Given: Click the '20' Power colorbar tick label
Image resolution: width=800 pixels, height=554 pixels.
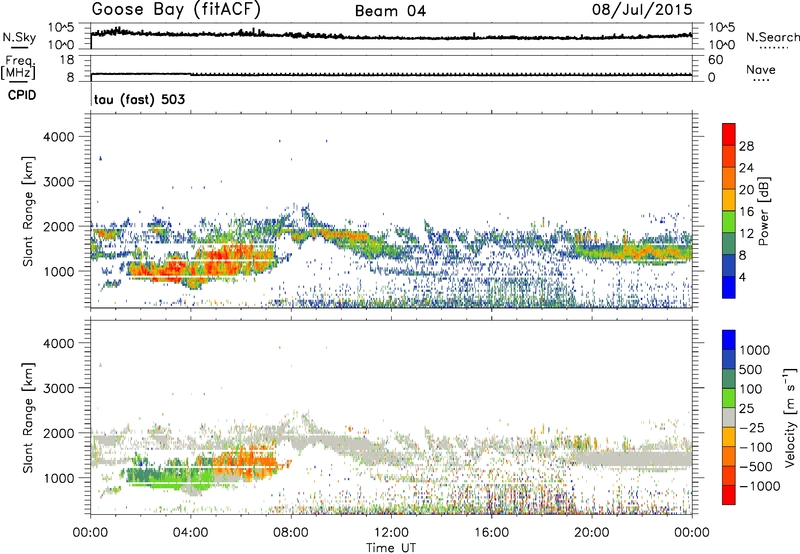Looking at the screenshot, I should coord(746,190).
